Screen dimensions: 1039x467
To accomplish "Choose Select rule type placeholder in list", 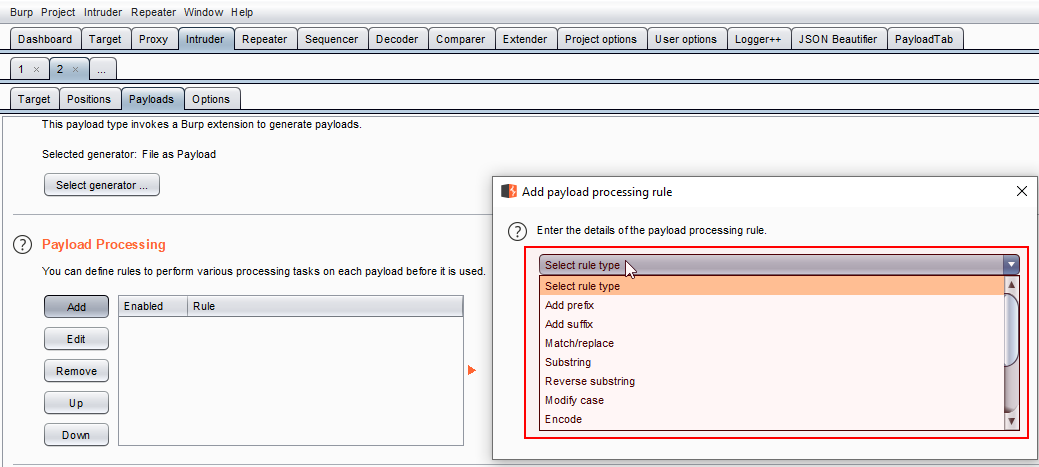I will pos(772,286).
